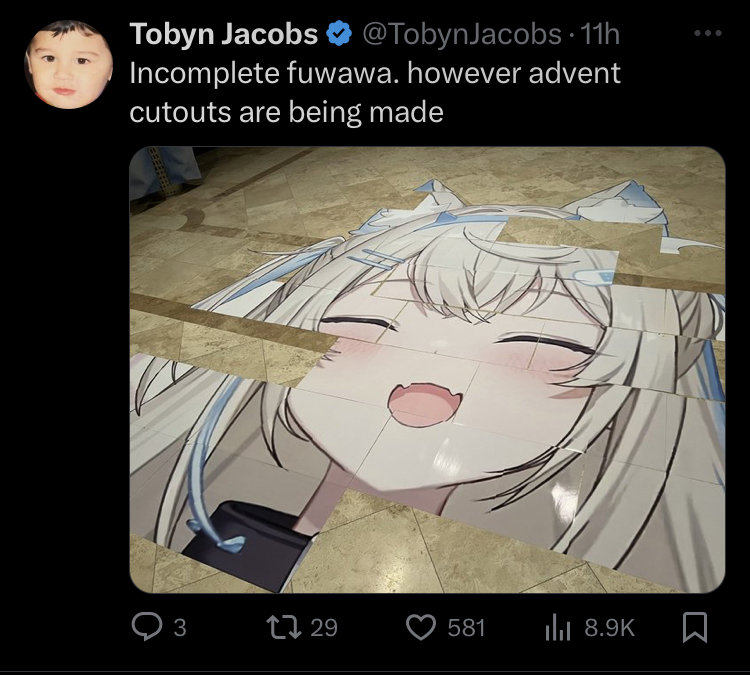
Task: Click the 11h timestamp link
Action: [600, 34]
